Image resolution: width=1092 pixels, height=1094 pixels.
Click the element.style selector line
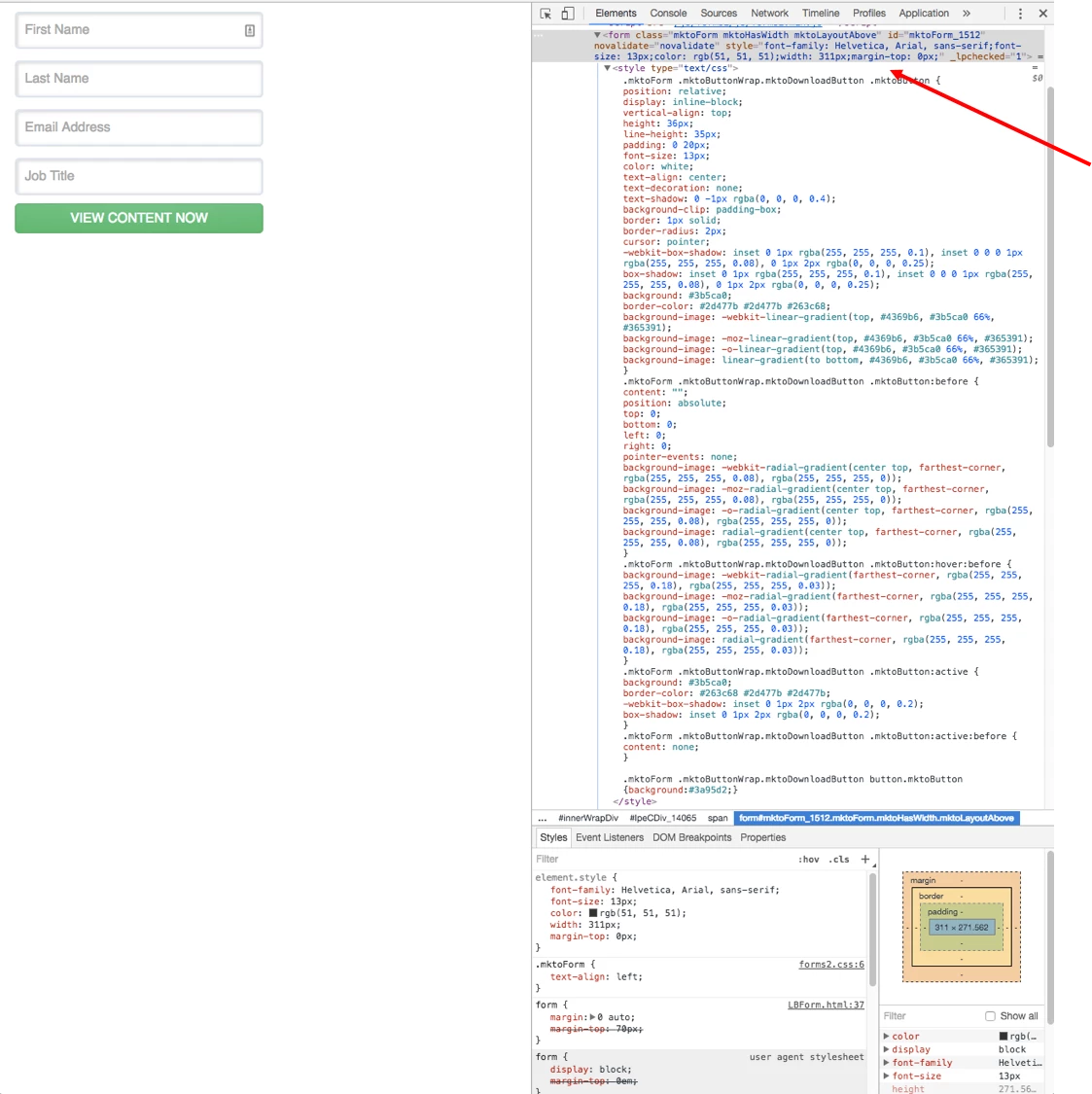pyautogui.click(x=577, y=878)
